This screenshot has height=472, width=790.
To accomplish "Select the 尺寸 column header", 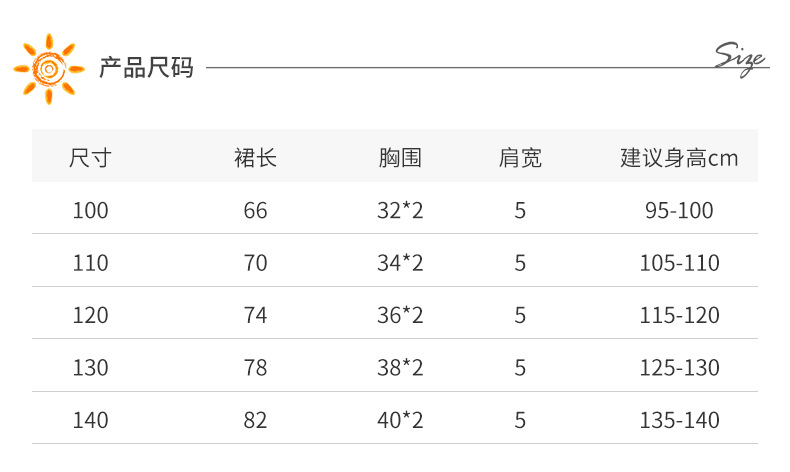I will click(x=90, y=157).
